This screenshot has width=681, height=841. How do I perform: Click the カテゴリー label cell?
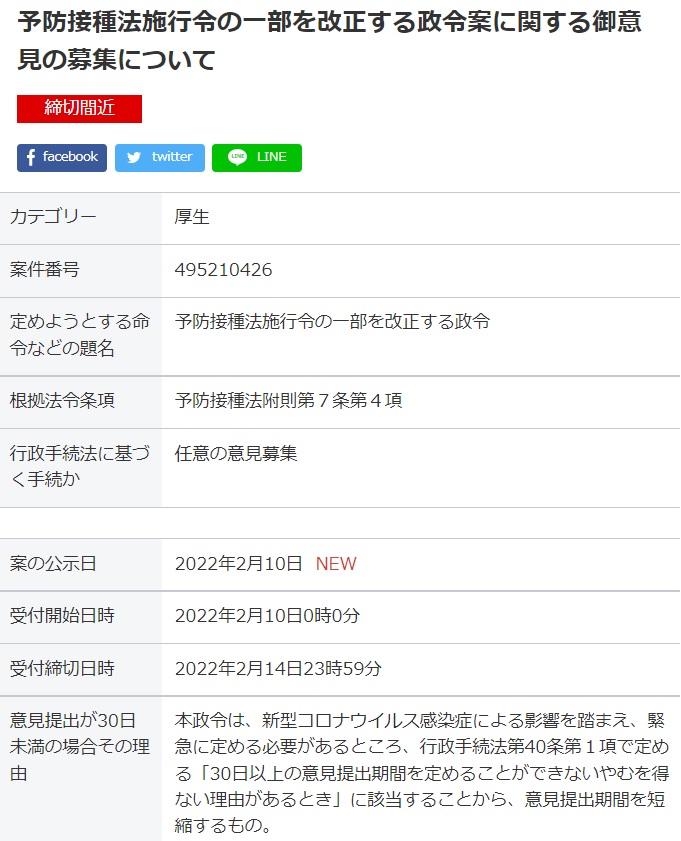pos(81,217)
